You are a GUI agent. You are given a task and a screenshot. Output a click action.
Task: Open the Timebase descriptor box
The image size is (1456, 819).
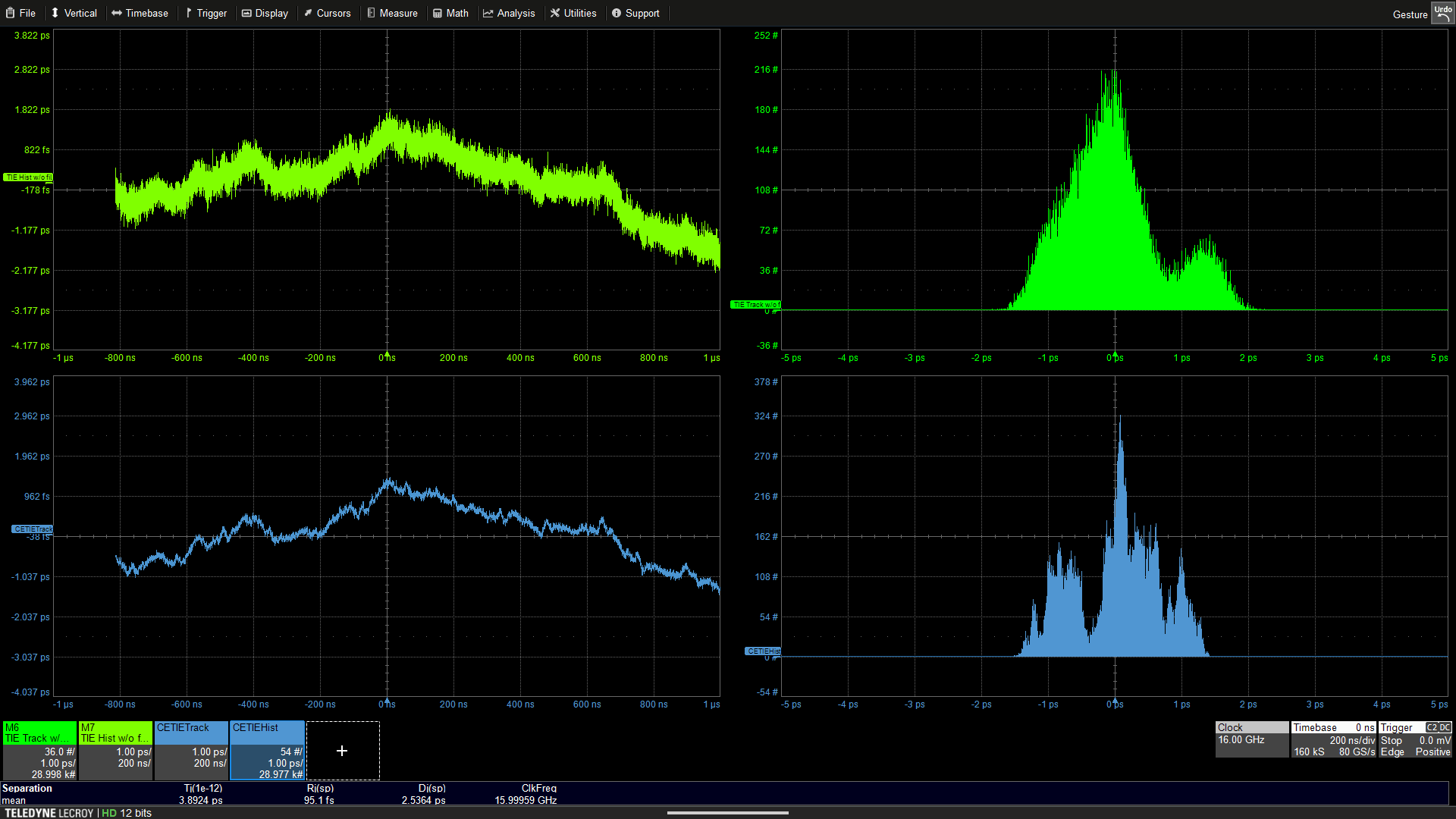(1333, 739)
